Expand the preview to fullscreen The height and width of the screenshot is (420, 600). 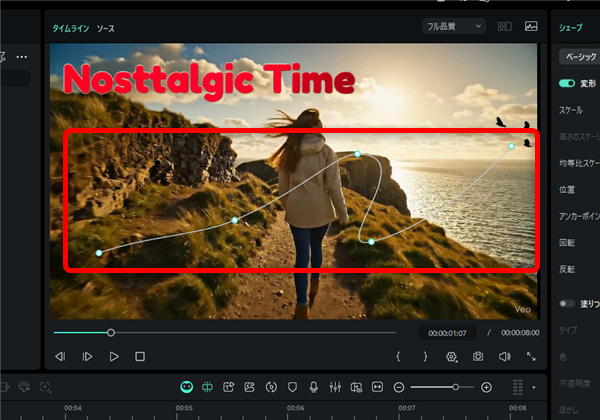(531, 356)
